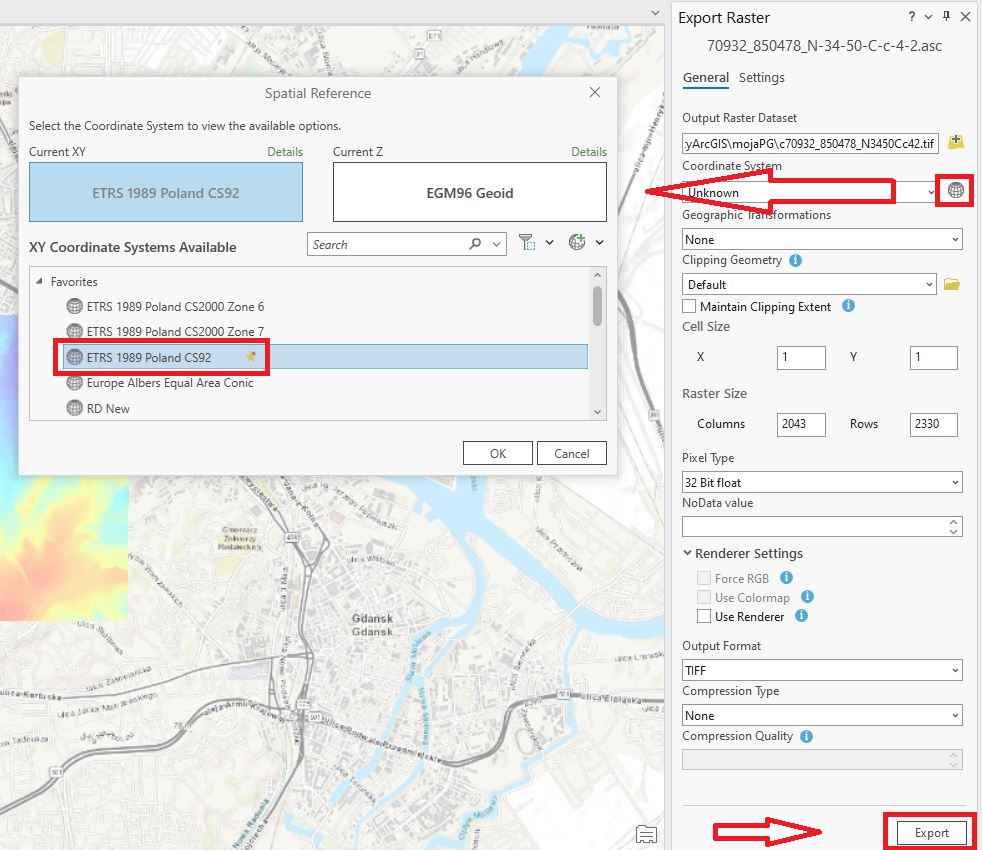Show info for Clipping Geometry
The image size is (982, 850).
coord(796,260)
